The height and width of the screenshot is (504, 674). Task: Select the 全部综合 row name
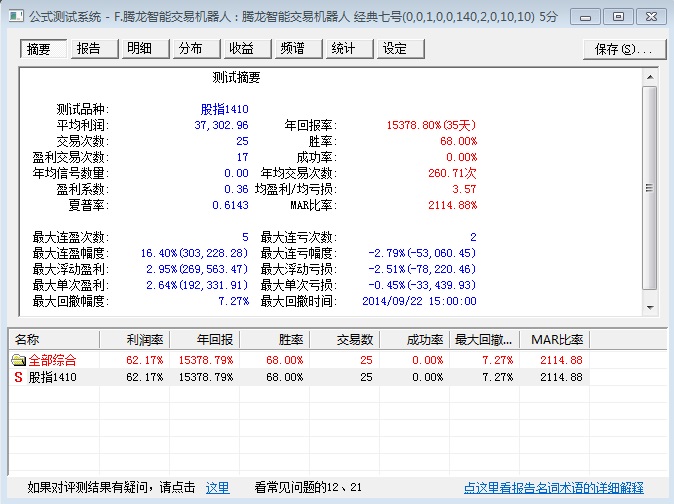52,360
